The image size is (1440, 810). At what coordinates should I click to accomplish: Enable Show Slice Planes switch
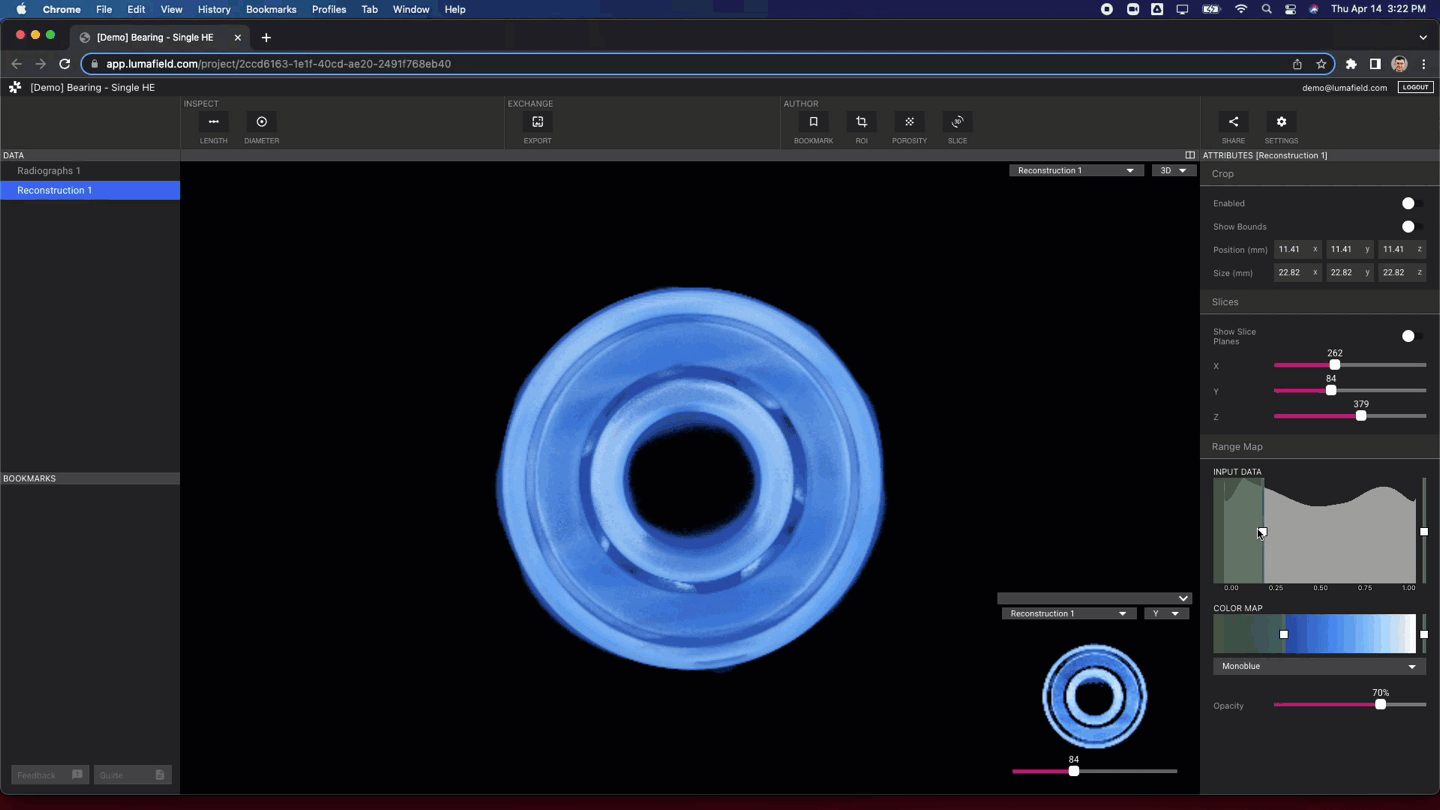point(1411,336)
